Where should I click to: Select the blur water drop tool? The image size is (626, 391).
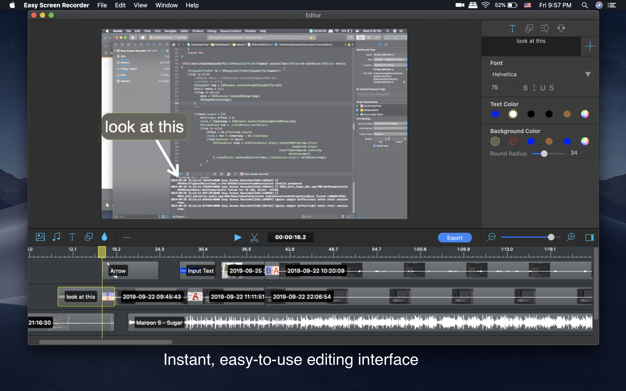[104, 237]
